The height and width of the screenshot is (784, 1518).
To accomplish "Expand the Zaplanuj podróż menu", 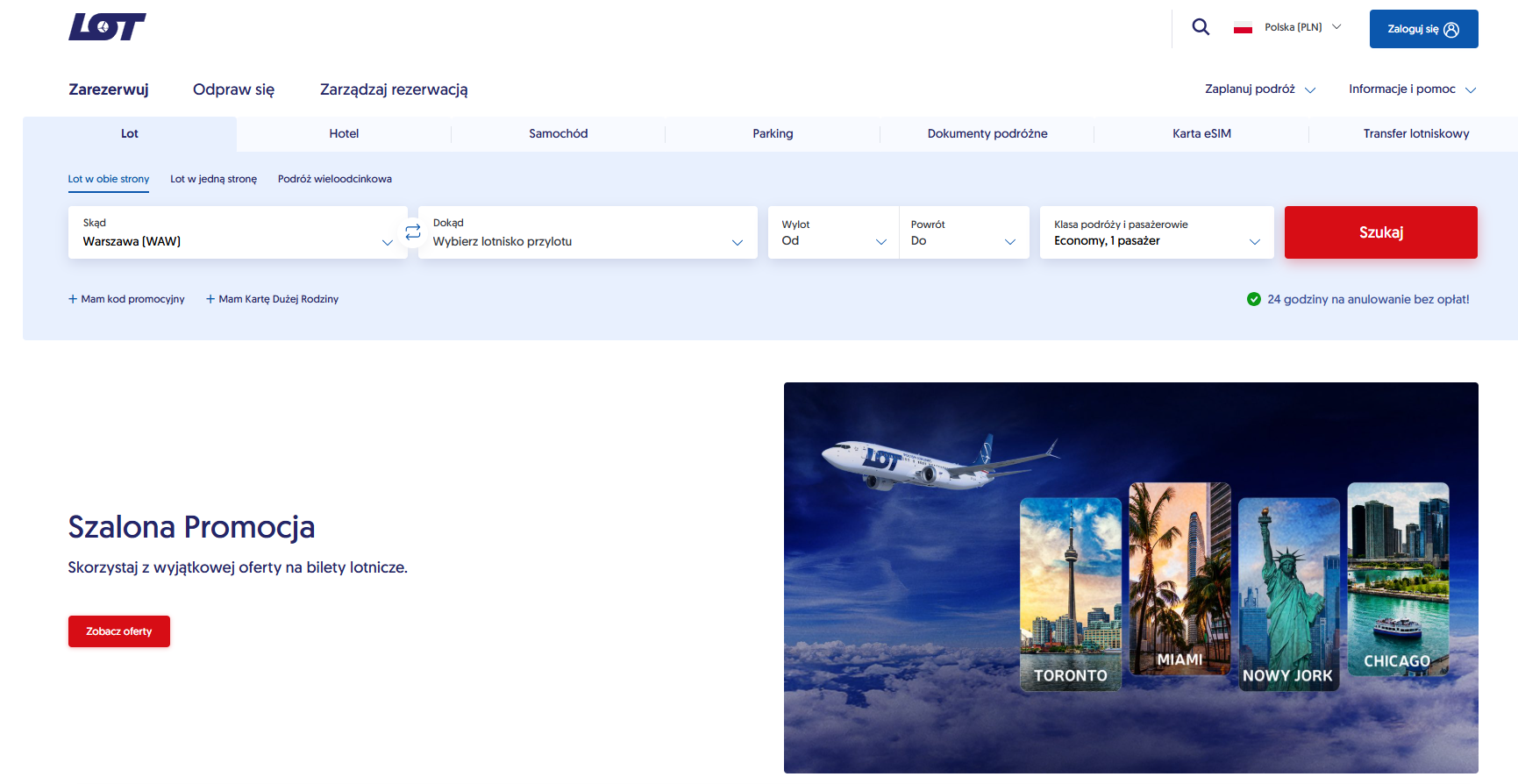I will pos(1259,89).
